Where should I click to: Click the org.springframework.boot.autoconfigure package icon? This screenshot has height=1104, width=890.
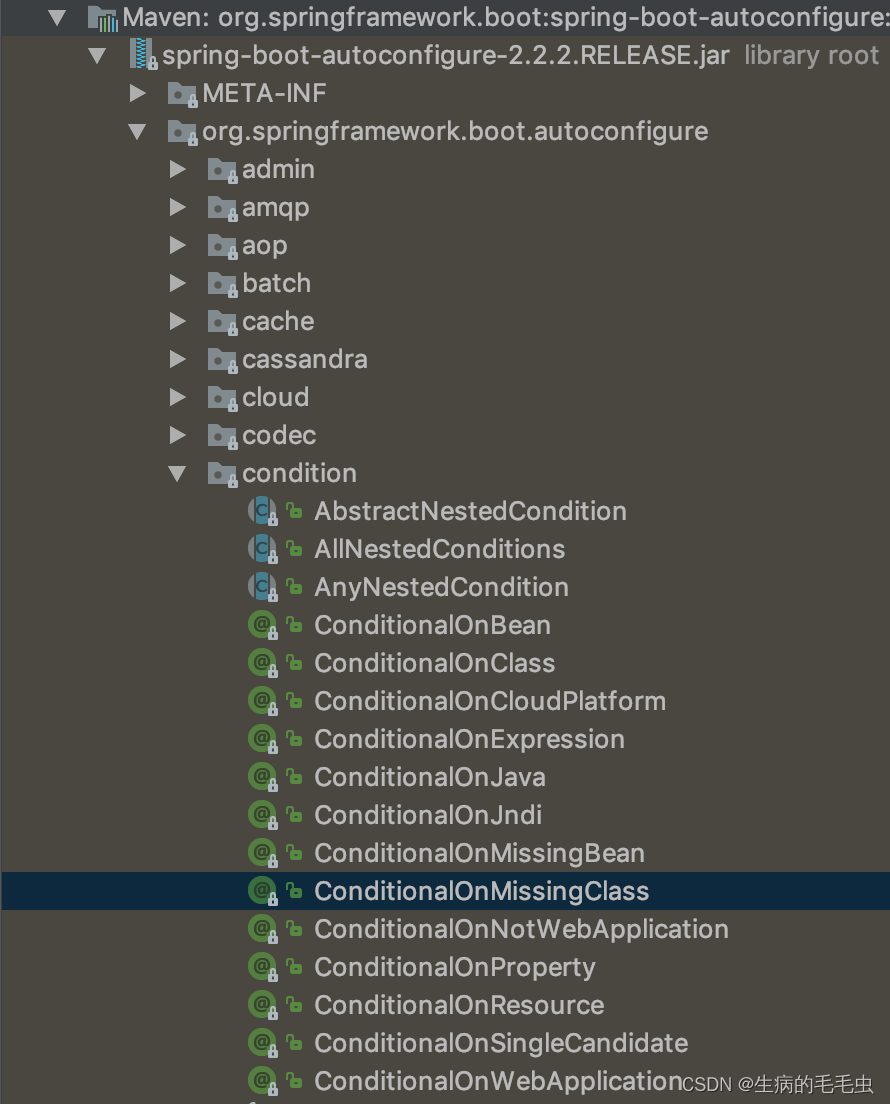click(x=182, y=132)
